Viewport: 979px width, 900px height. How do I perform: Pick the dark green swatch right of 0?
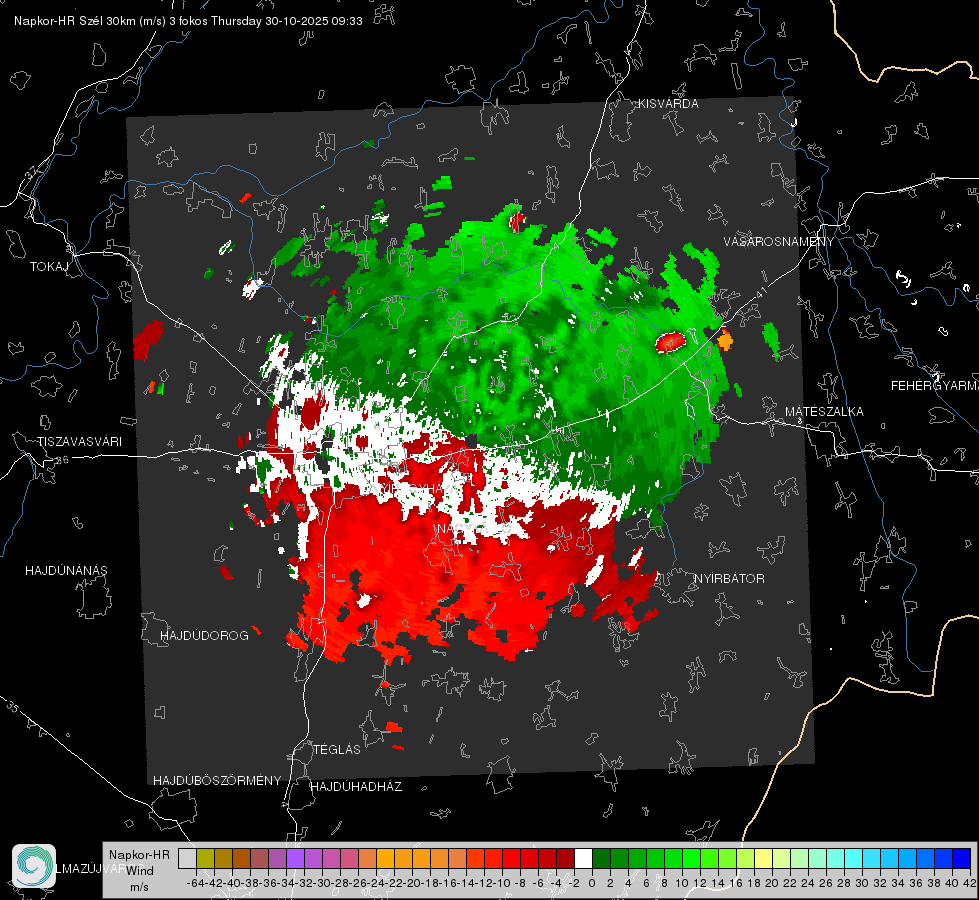click(x=601, y=858)
